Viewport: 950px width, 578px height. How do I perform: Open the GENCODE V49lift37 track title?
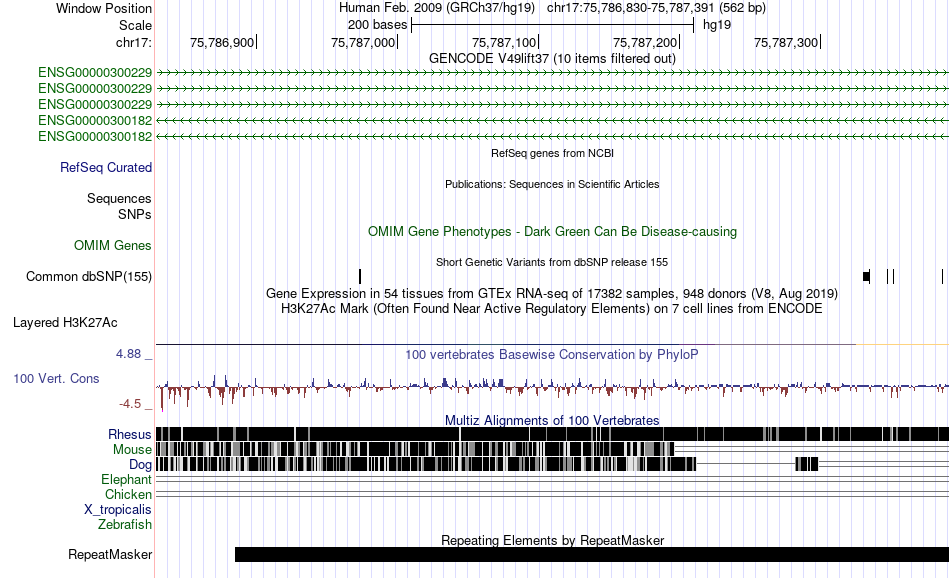552,59
